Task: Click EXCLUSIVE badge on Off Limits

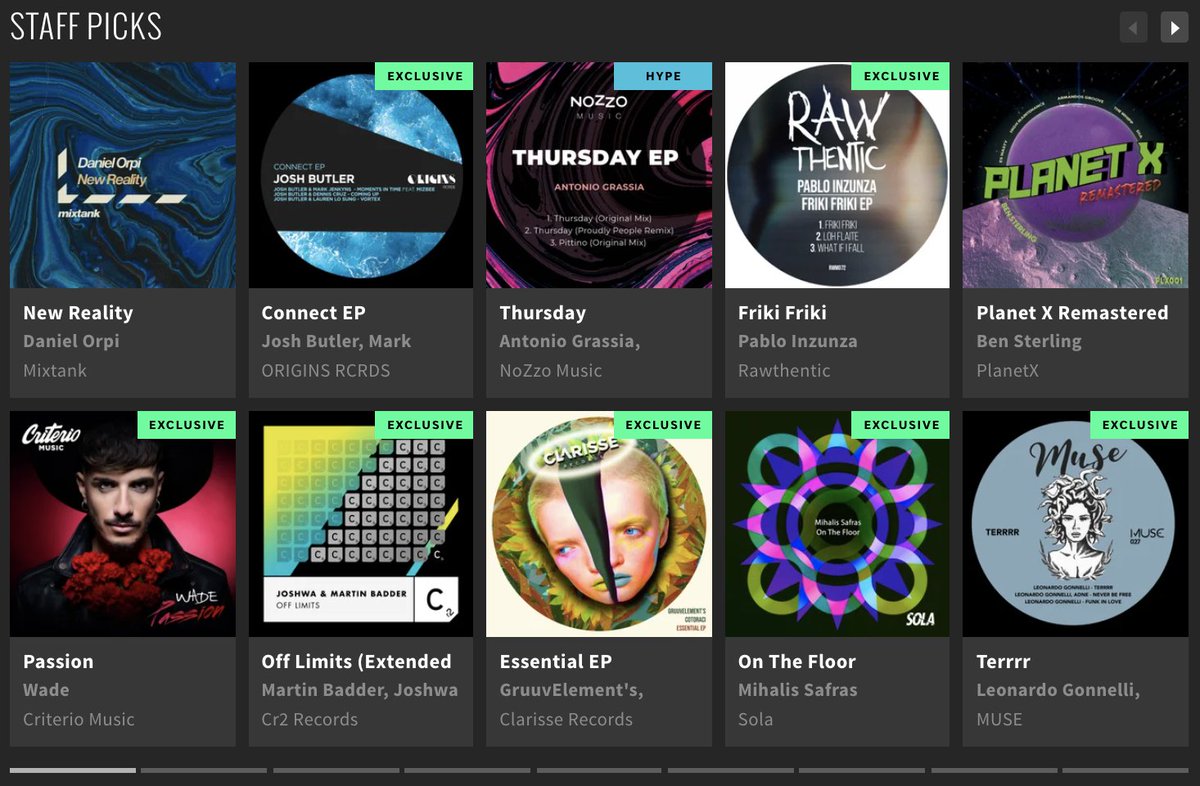Action: (x=424, y=425)
